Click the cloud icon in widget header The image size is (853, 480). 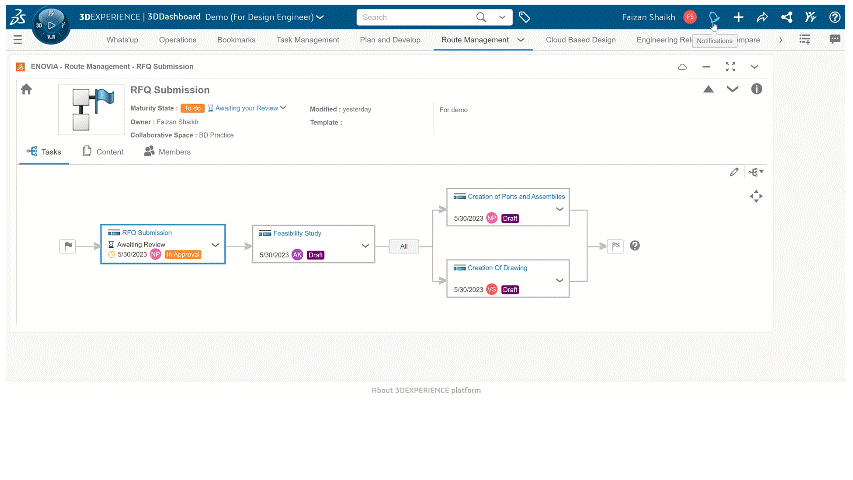682,67
